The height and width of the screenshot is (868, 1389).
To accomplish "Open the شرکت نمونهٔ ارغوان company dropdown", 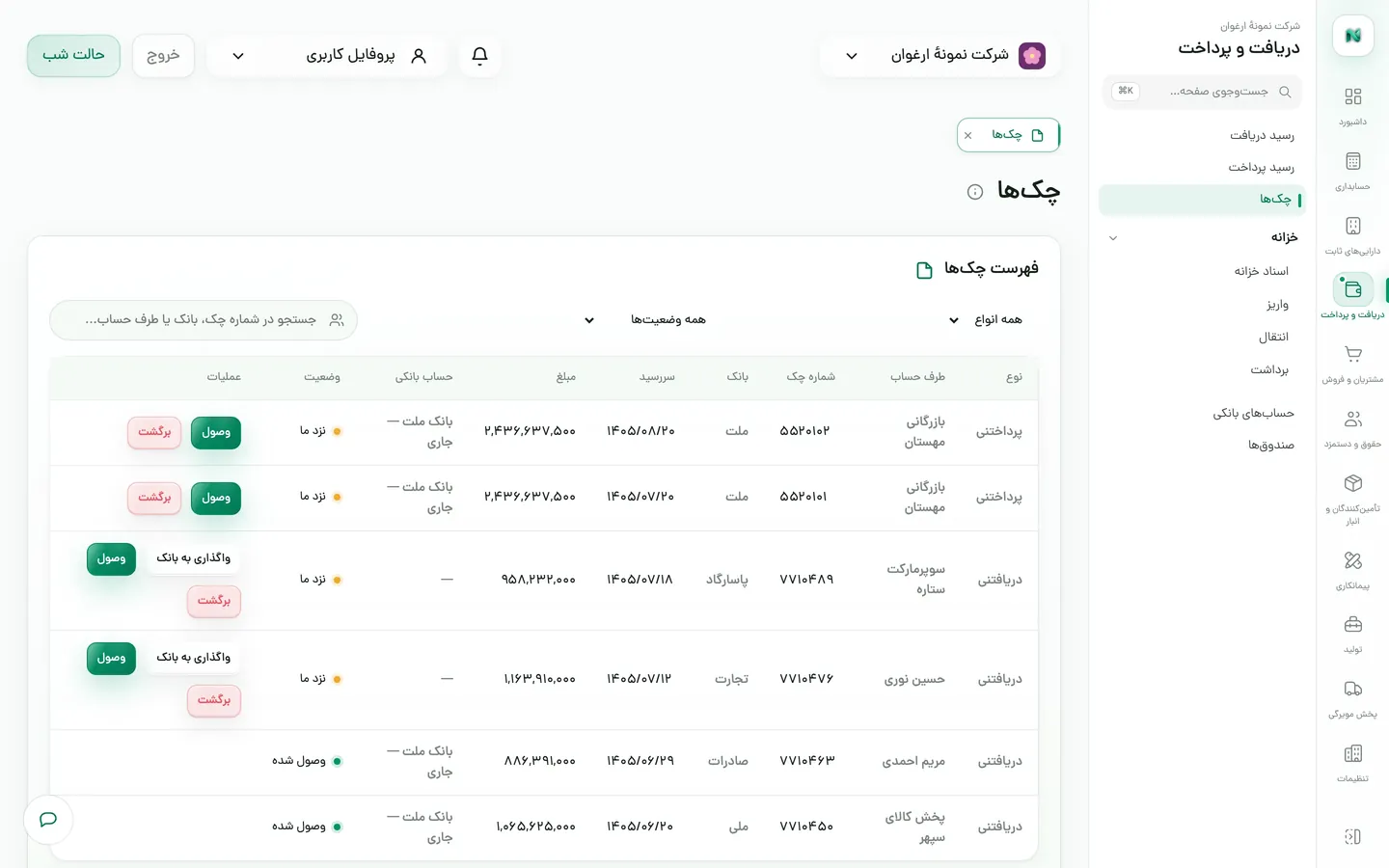I will 940,56.
